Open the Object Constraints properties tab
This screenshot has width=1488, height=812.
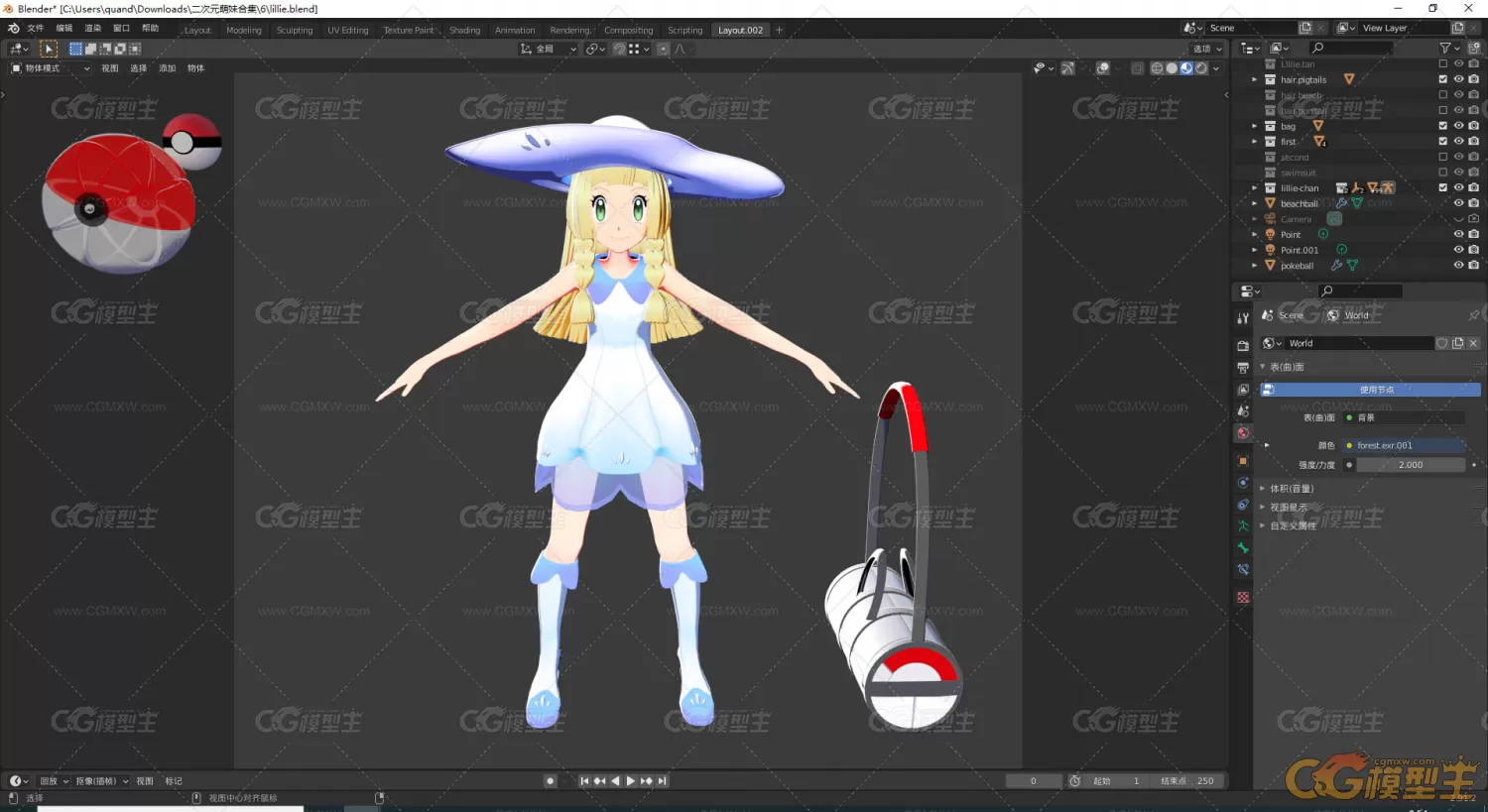click(1243, 505)
